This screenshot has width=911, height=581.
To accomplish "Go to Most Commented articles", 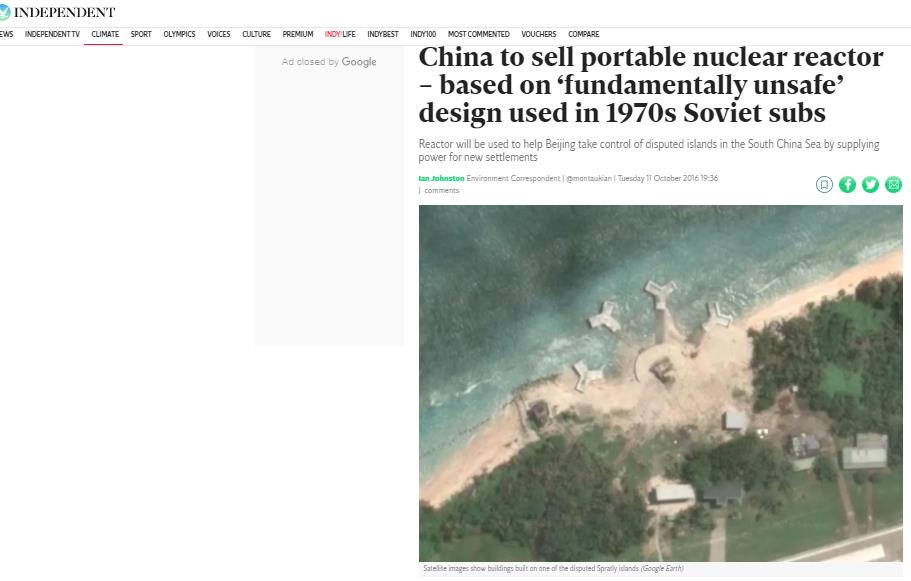I will pyautogui.click(x=479, y=34).
